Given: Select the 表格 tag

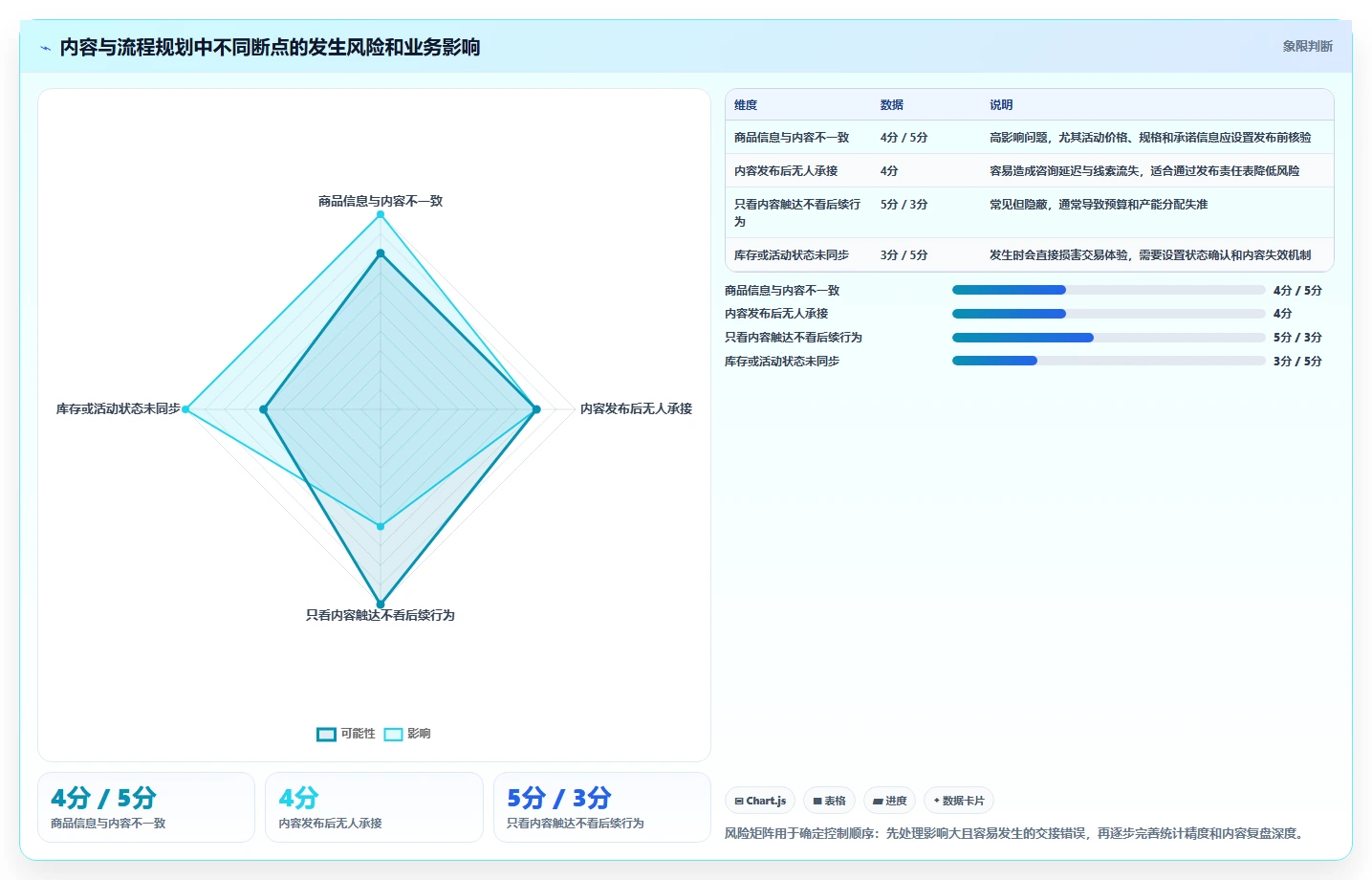Looking at the screenshot, I should pyautogui.click(x=829, y=801).
